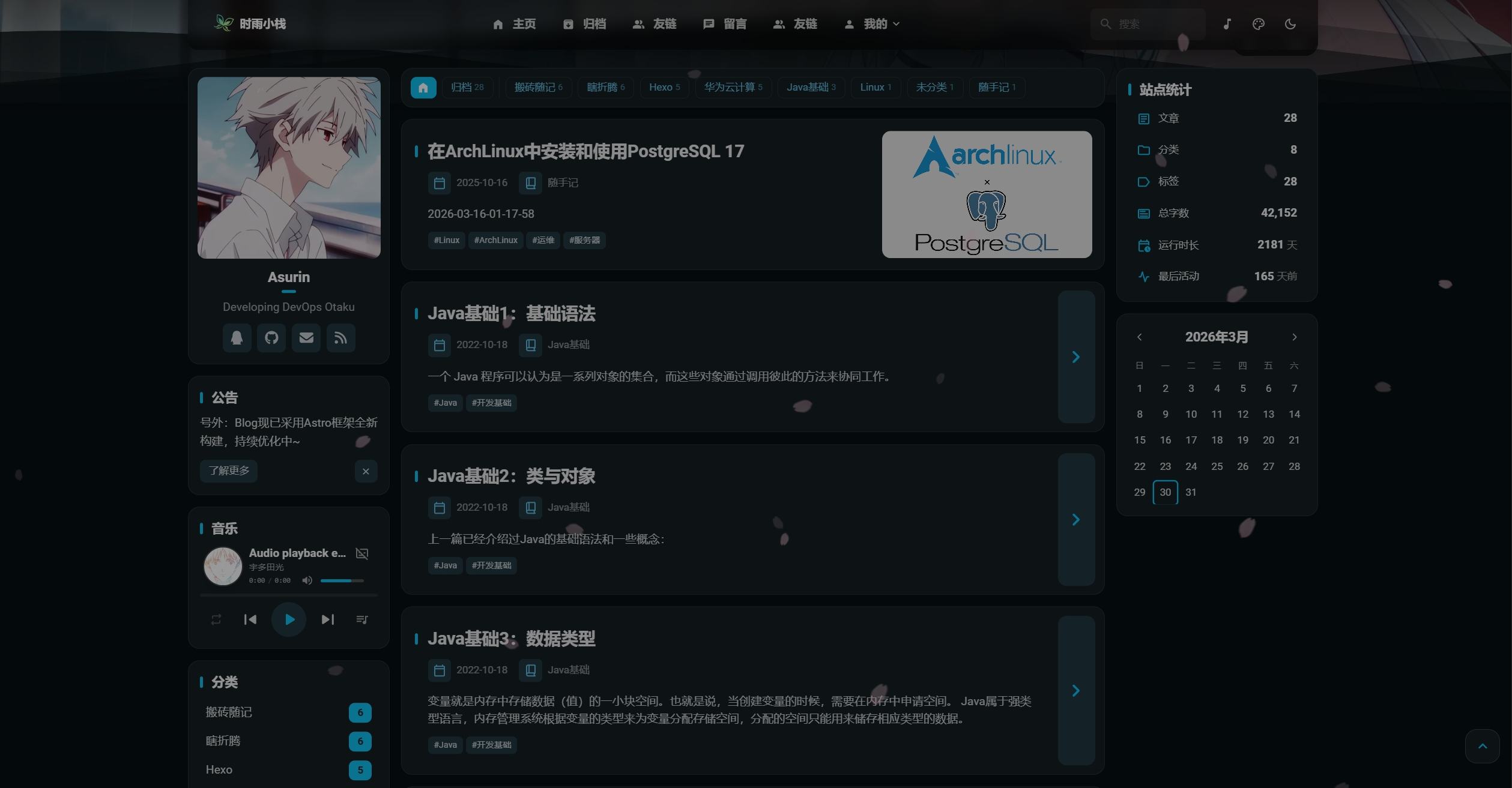Viewport: 1512px width, 788px height.
Task: Open the QQ penguin icon
Action: [x=237, y=338]
